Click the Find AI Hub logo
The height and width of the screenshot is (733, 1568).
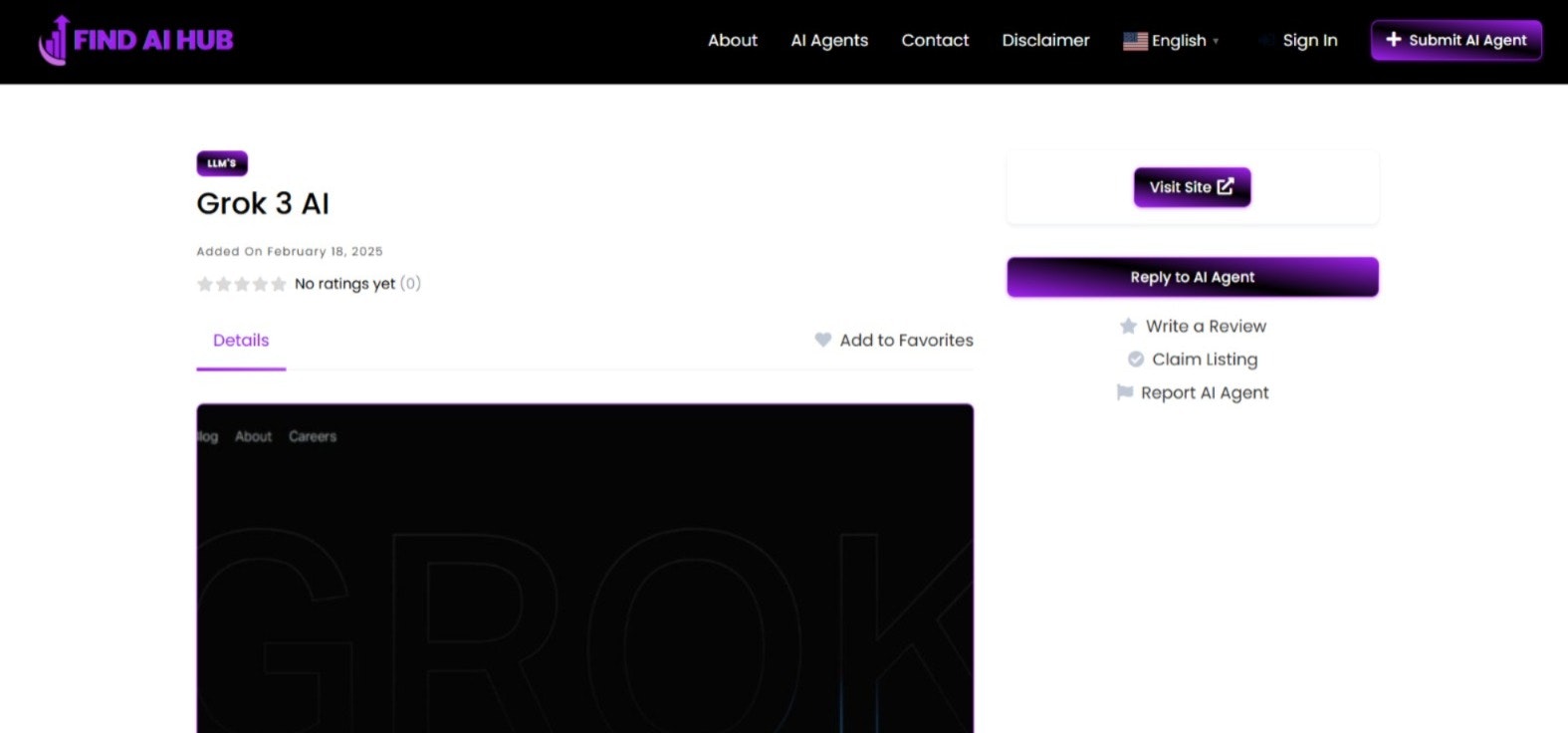(135, 40)
